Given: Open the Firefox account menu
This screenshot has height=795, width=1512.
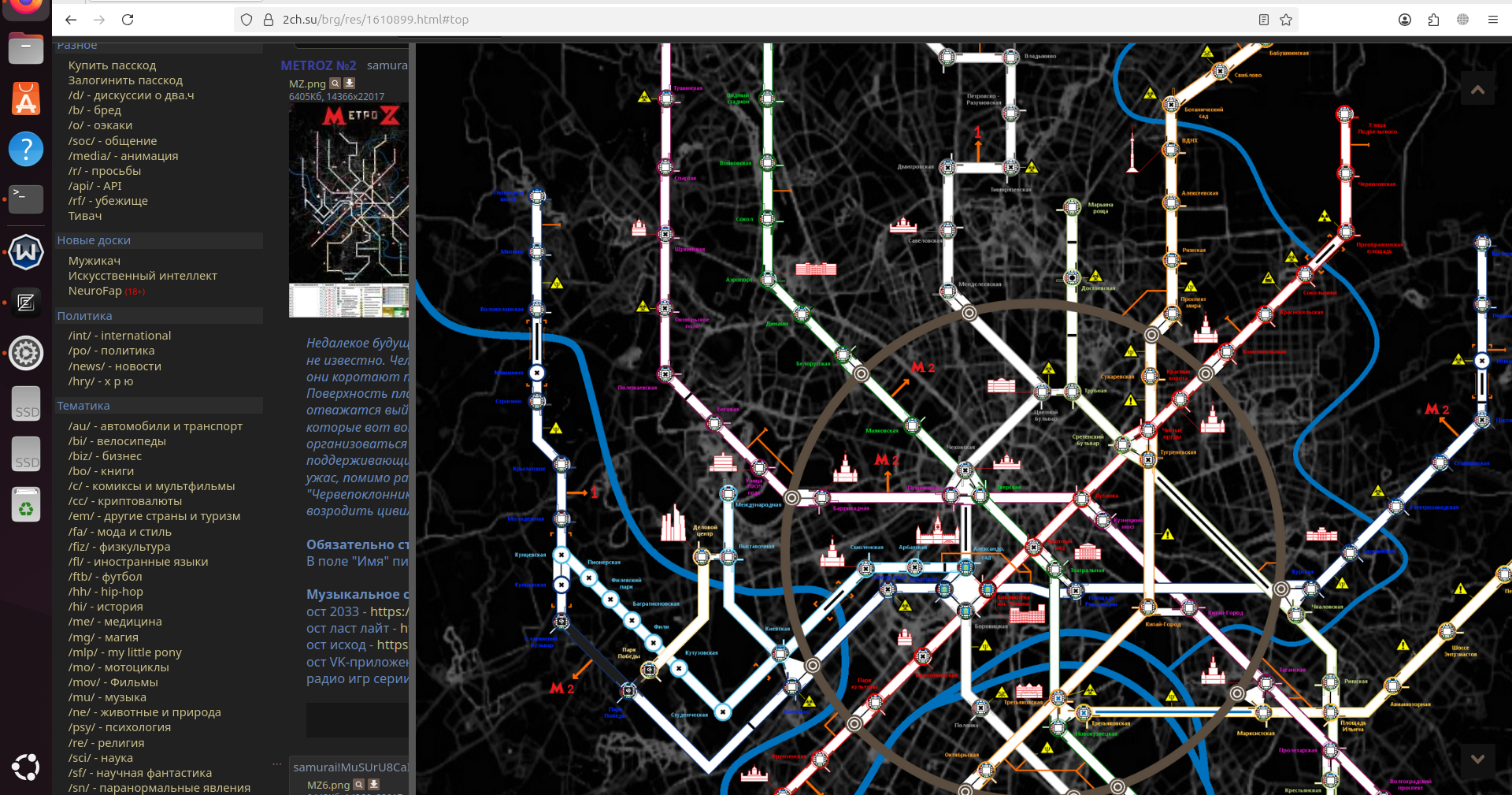Looking at the screenshot, I should pos(1404,20).
